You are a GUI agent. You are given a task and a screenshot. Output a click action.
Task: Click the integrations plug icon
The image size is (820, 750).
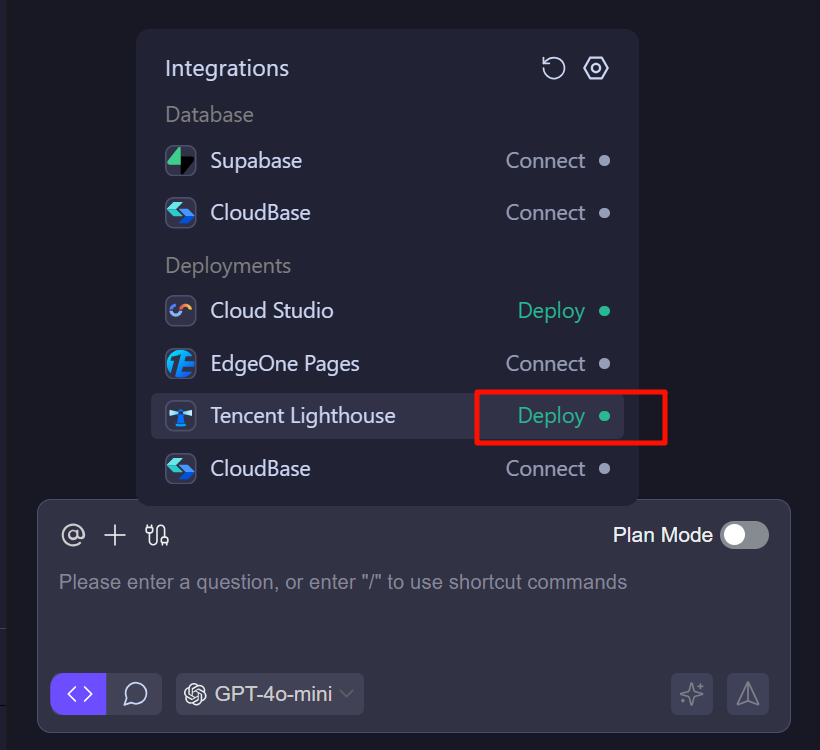point(157,535)
